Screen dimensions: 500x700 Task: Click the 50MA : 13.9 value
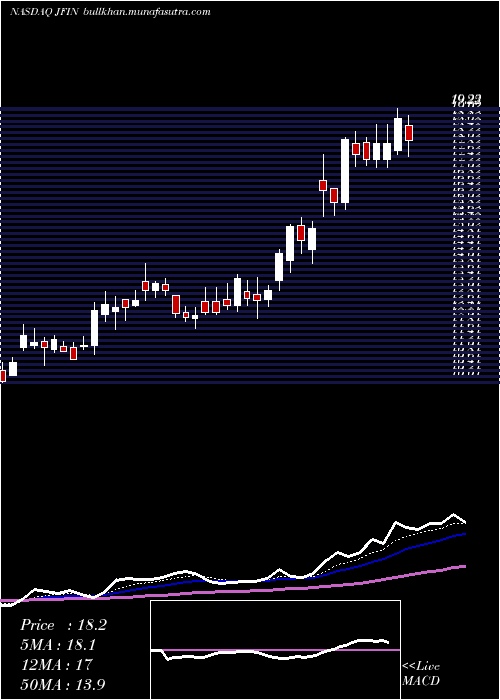point(63,684)
